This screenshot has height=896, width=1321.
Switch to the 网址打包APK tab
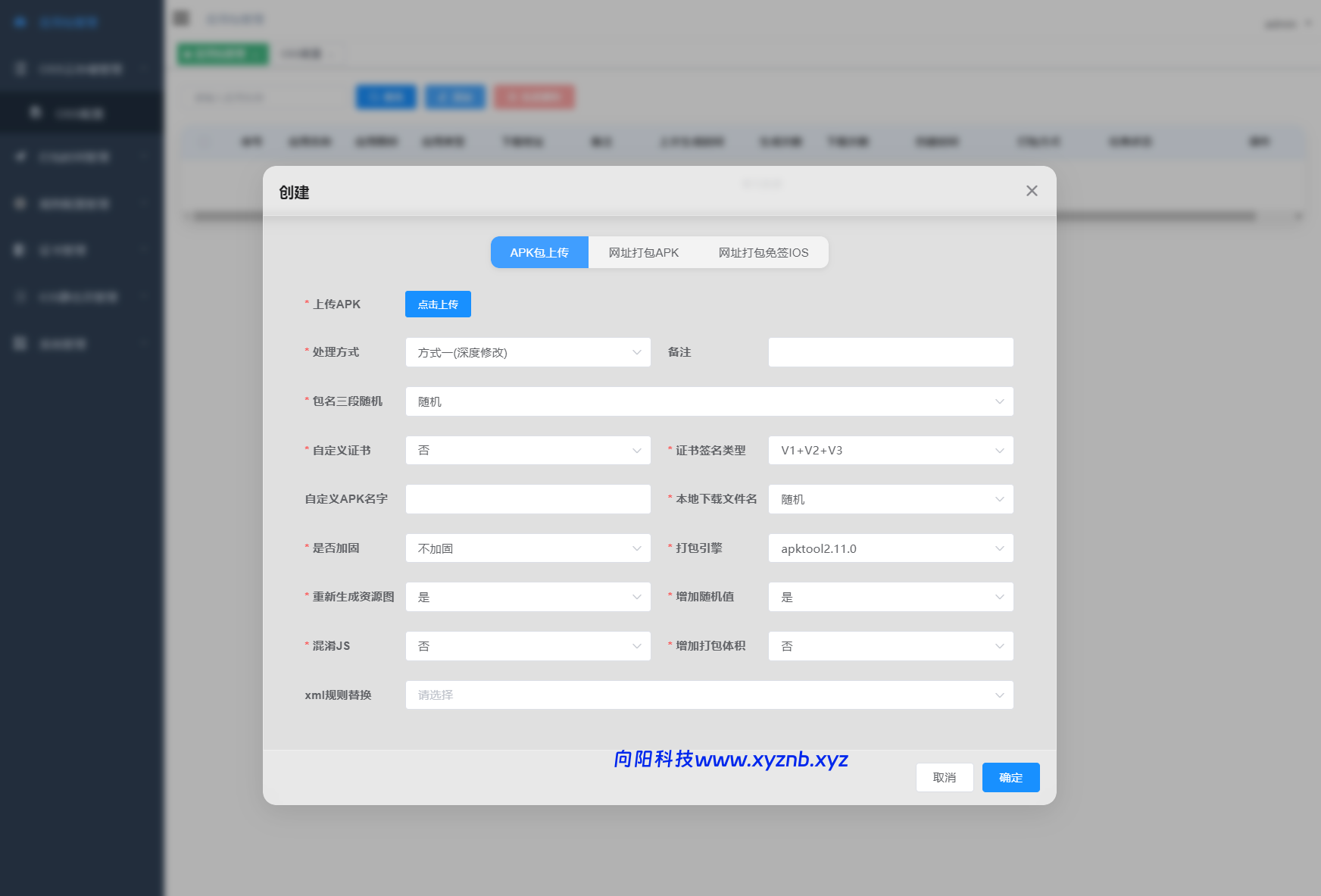coord(643,252)
